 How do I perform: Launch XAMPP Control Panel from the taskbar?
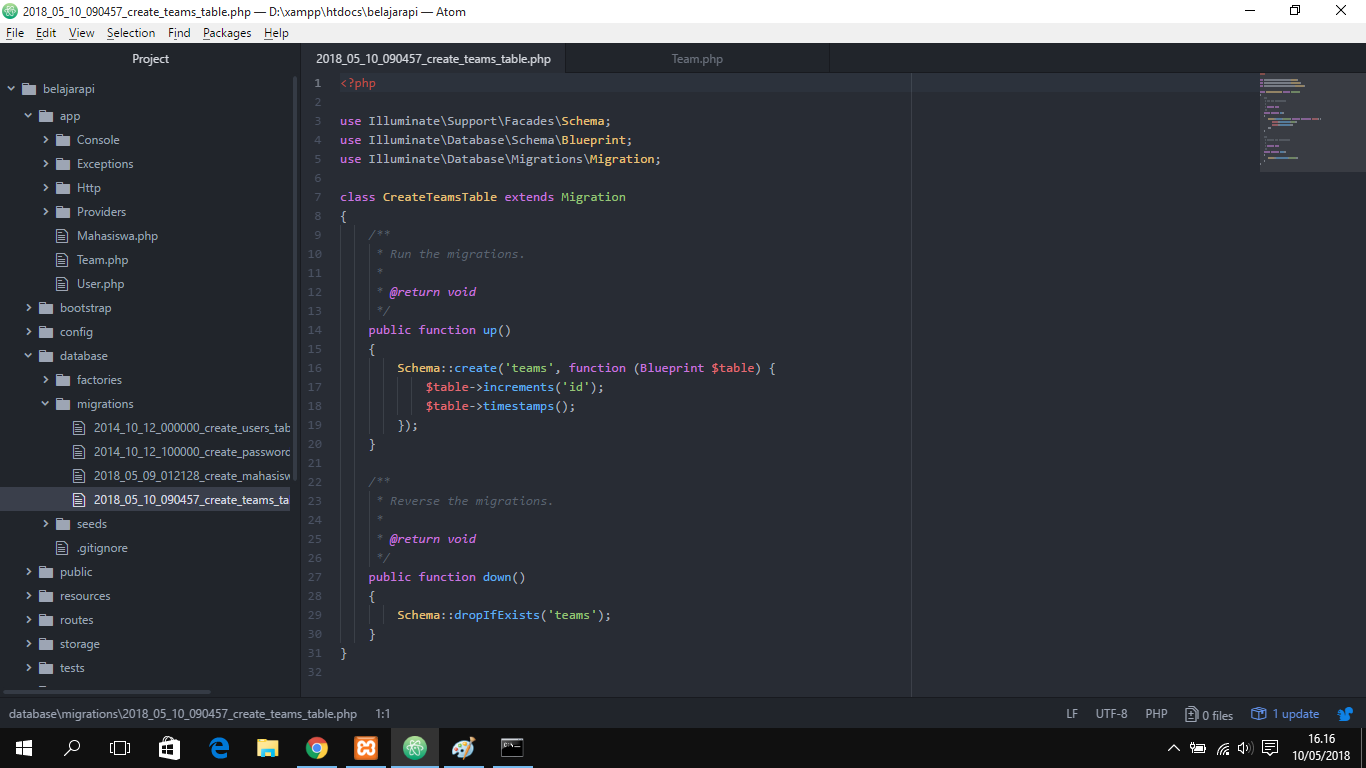click(x=365, y=748)
